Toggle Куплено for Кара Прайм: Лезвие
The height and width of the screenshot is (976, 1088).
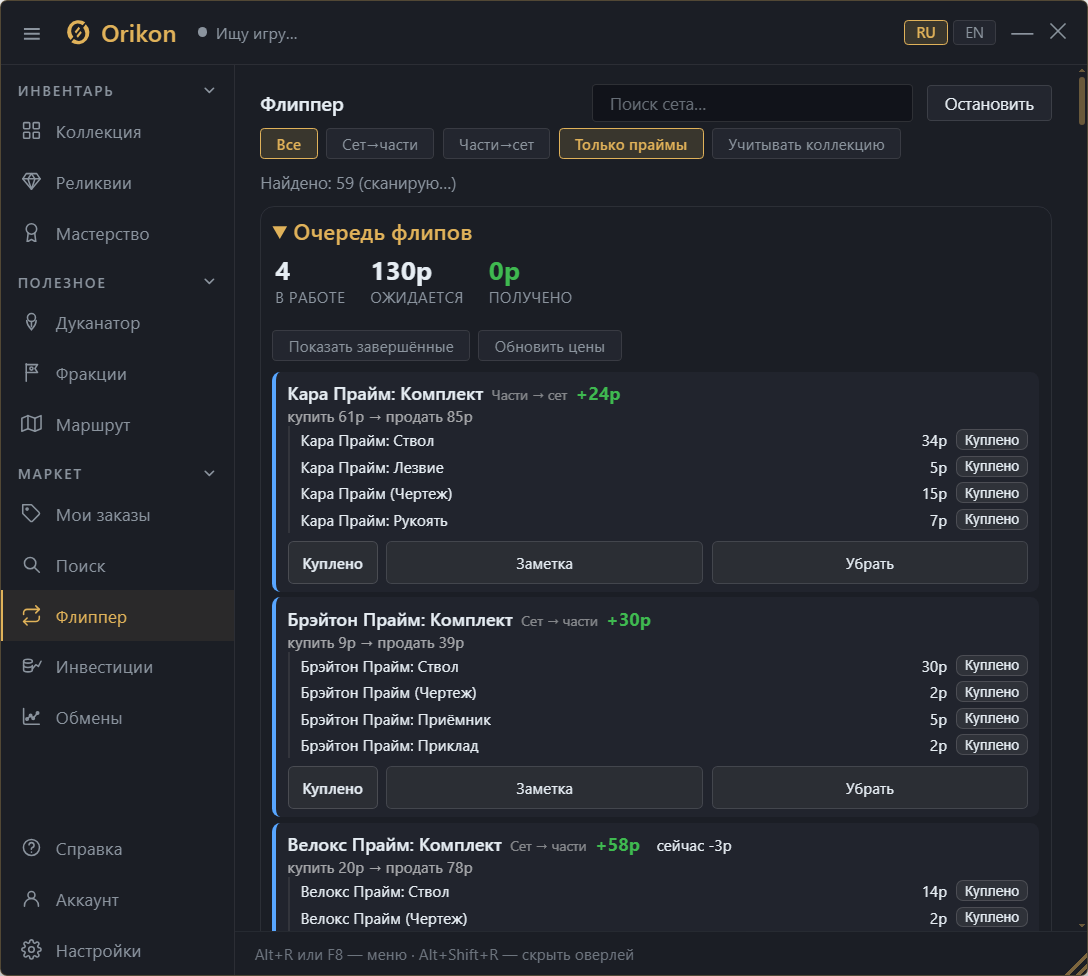(x=992, y=466)
